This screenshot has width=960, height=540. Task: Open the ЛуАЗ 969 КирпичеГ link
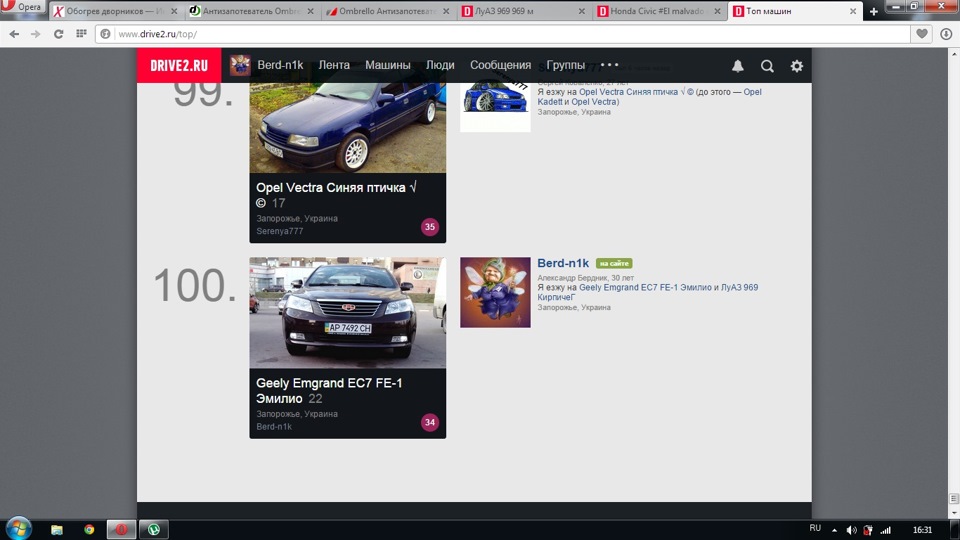[648, 292]
